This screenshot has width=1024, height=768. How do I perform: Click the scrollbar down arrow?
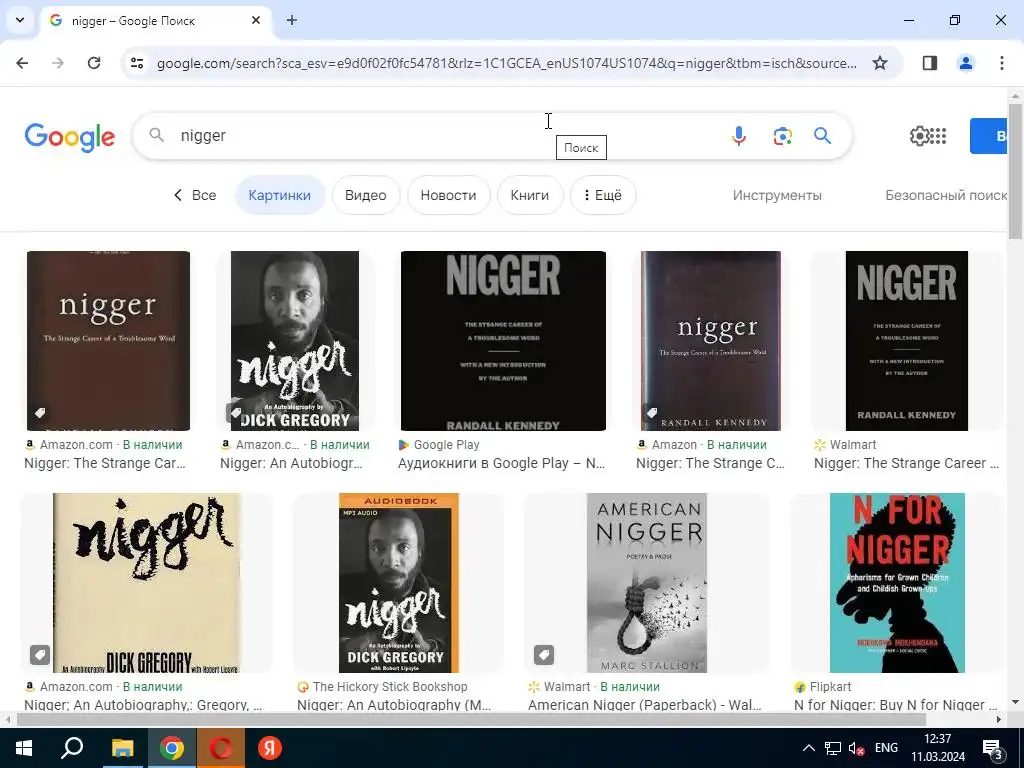[1015, 703]
